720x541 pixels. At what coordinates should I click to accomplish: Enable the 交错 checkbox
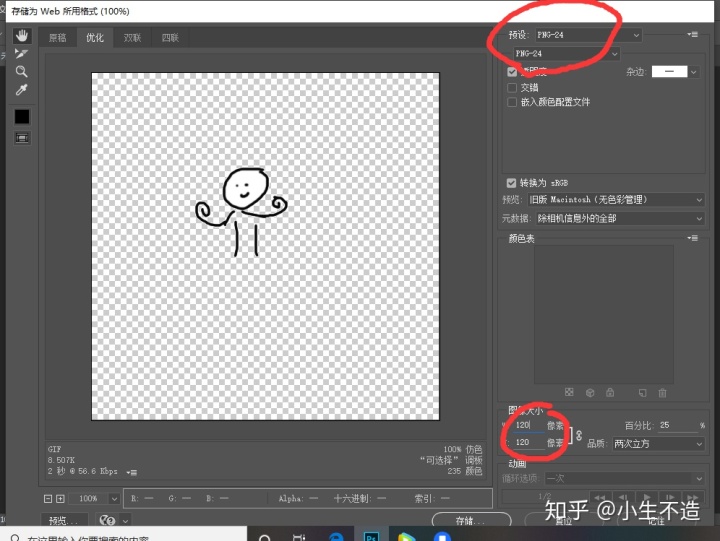click(512, 87)
